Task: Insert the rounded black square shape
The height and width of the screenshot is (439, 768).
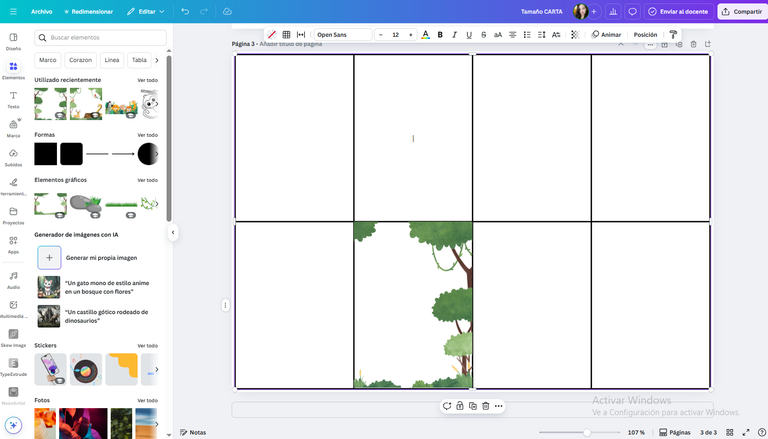Action: pos(72,154)
